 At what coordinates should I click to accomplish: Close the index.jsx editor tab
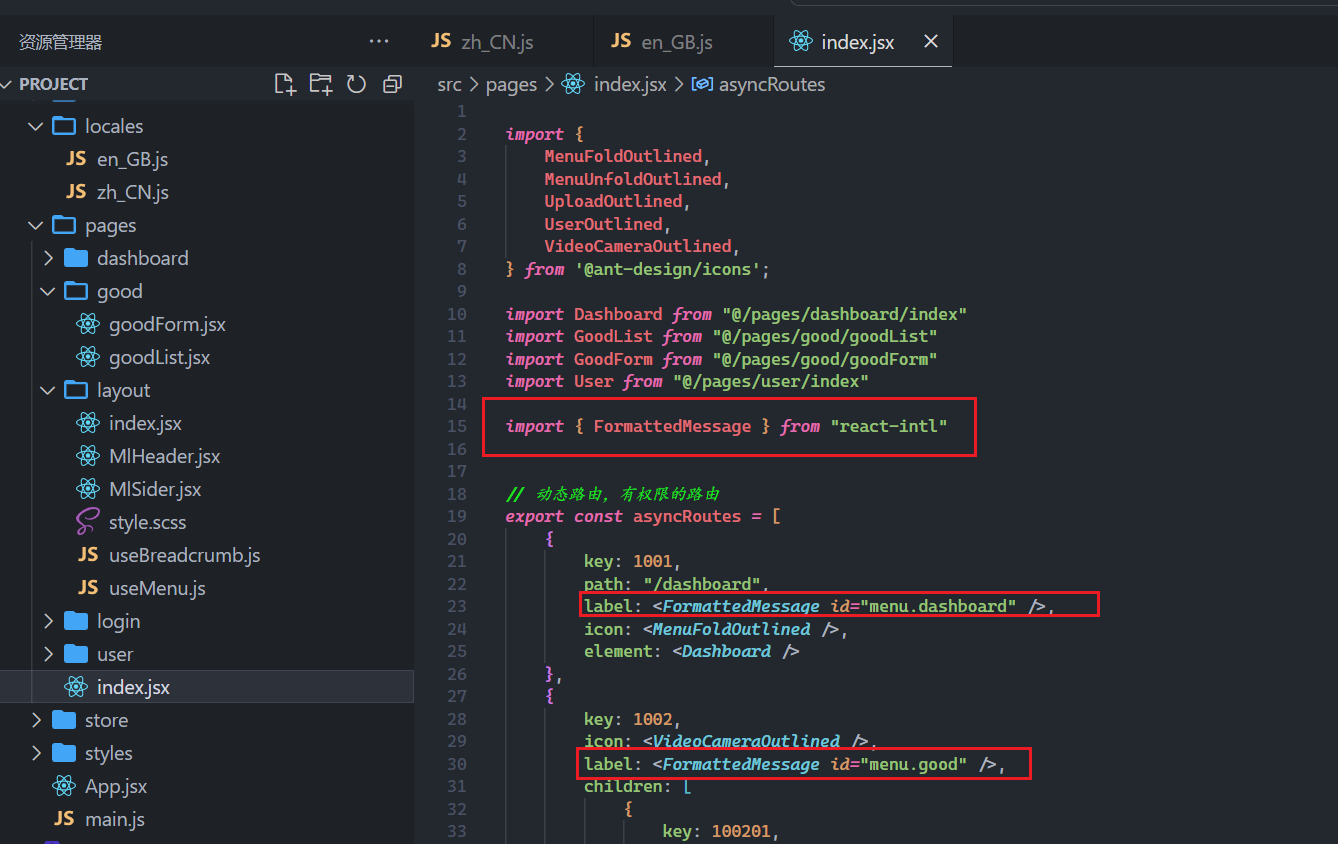tap(930, 41)
